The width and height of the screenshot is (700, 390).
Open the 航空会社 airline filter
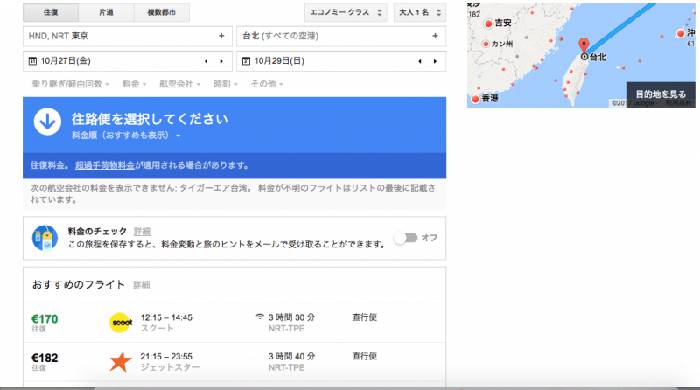(x=179, y=83)
